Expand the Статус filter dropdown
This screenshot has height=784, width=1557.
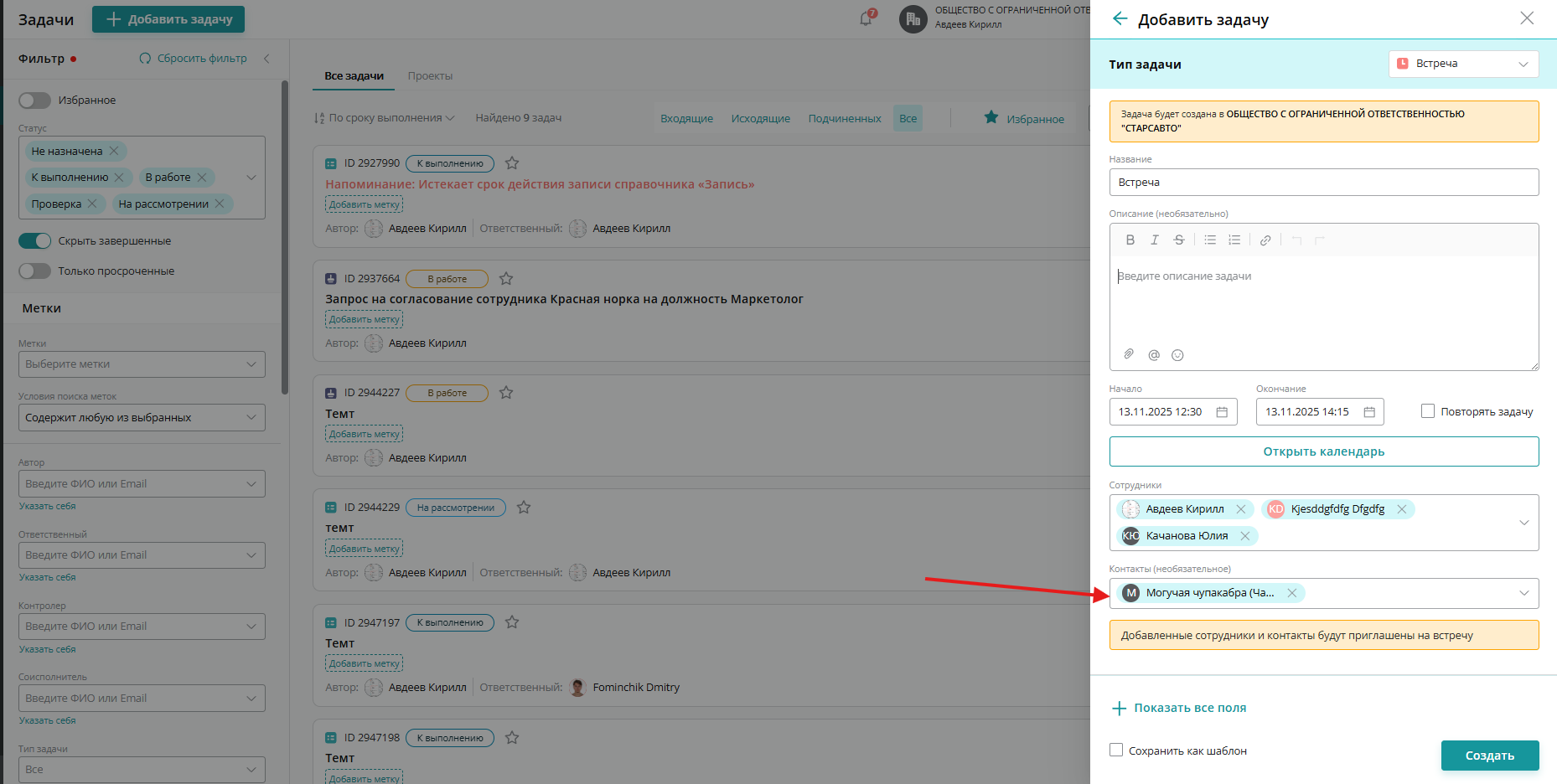coord(251,178)
